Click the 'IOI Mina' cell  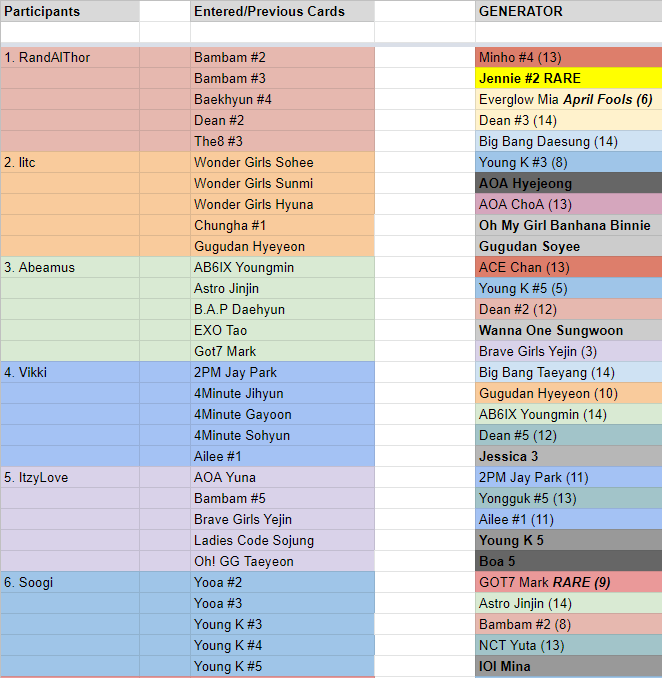[569, 666]
